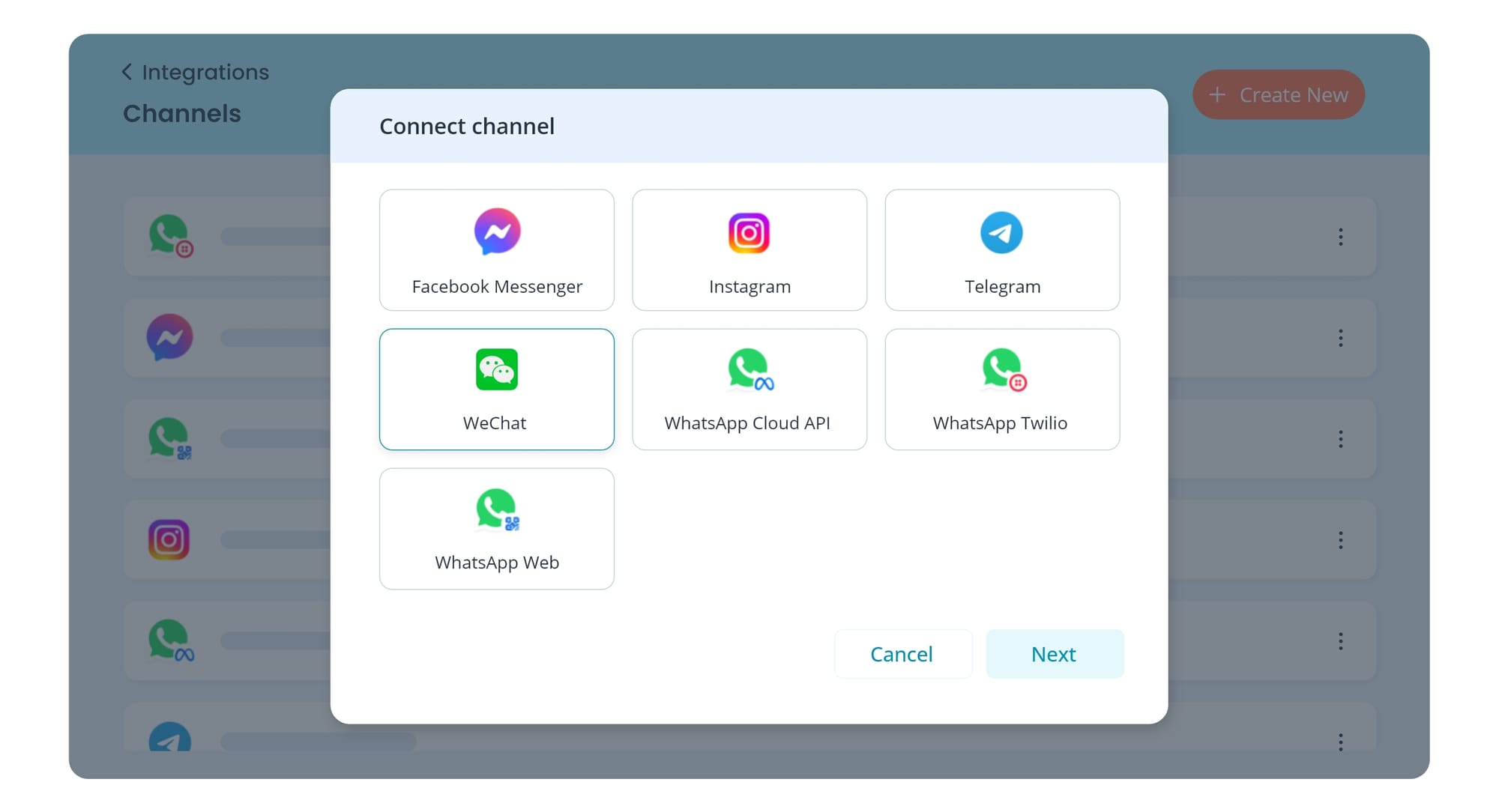Select the WhatsApp Twilio channel icon
This screenshot has height=812, width=1499.
point(1002,369)
